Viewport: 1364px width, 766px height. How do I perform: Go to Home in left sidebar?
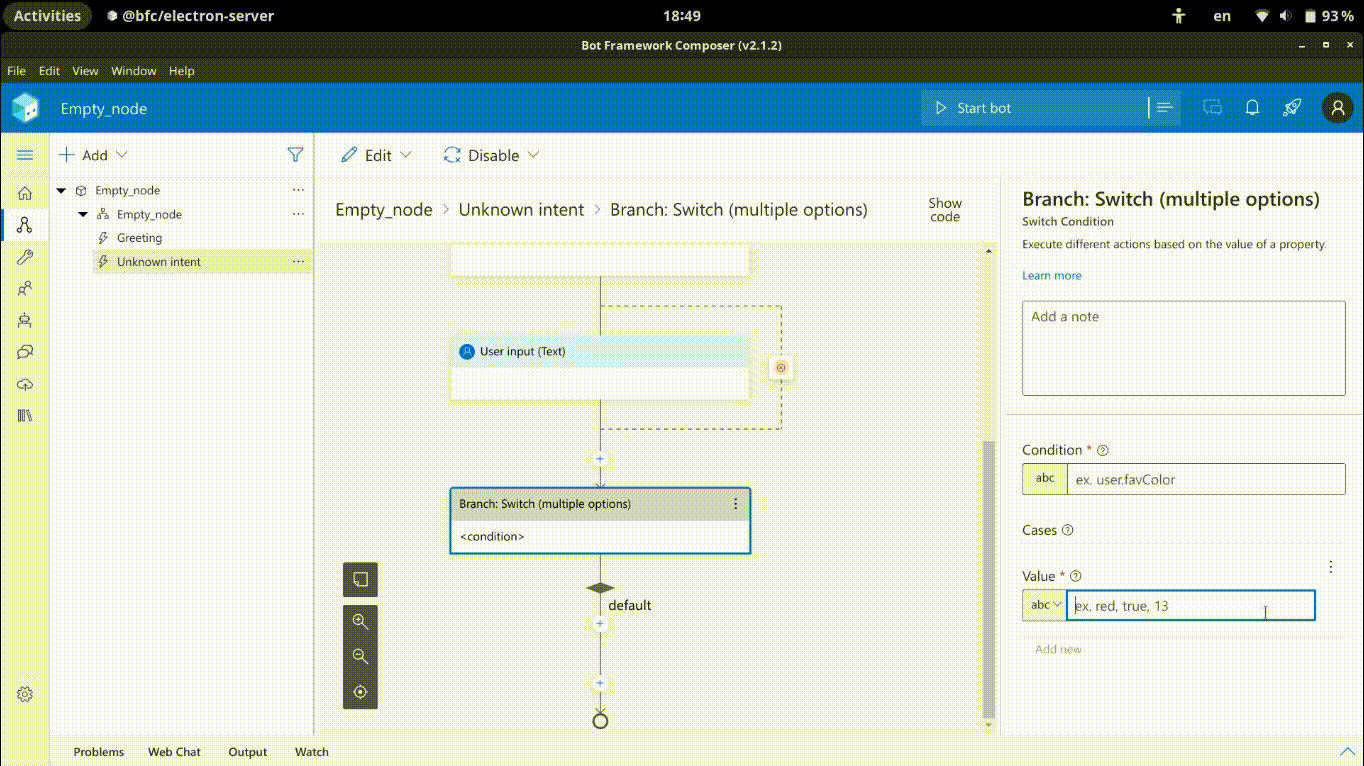[x=25, y=193]
